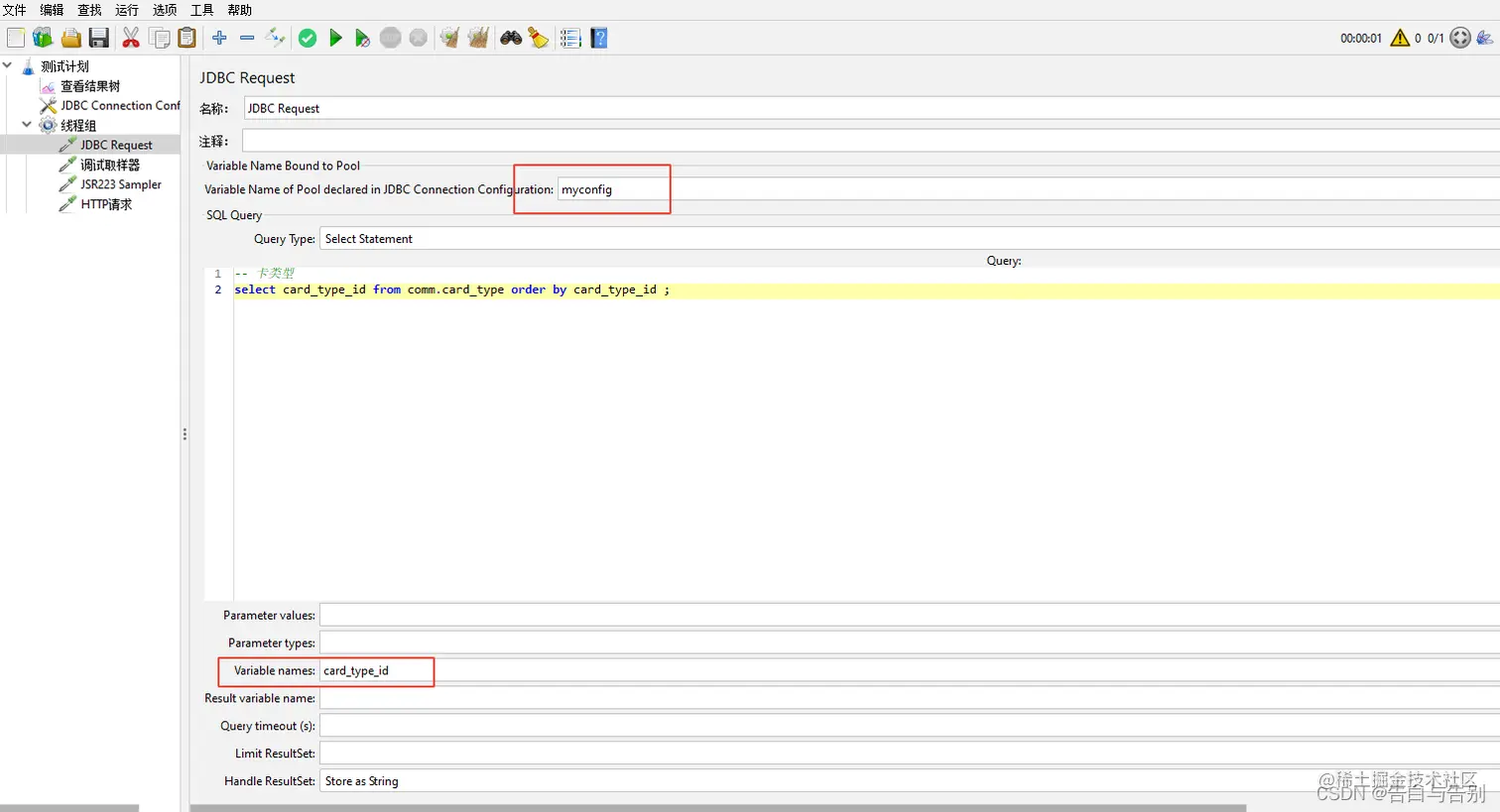Click the Result variable name field

point(910,698)
